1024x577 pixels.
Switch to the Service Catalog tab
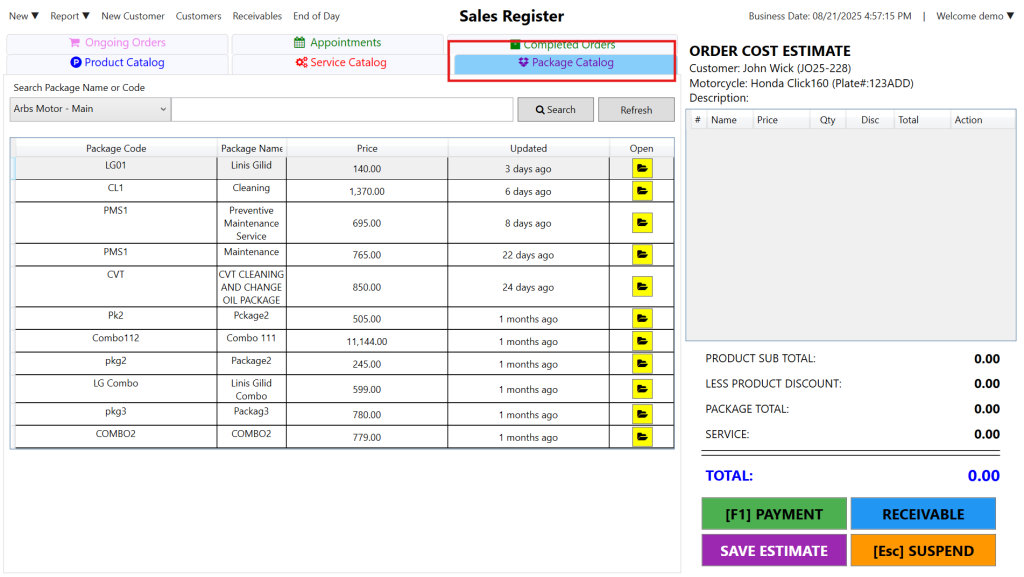click(x=338, y=63)
